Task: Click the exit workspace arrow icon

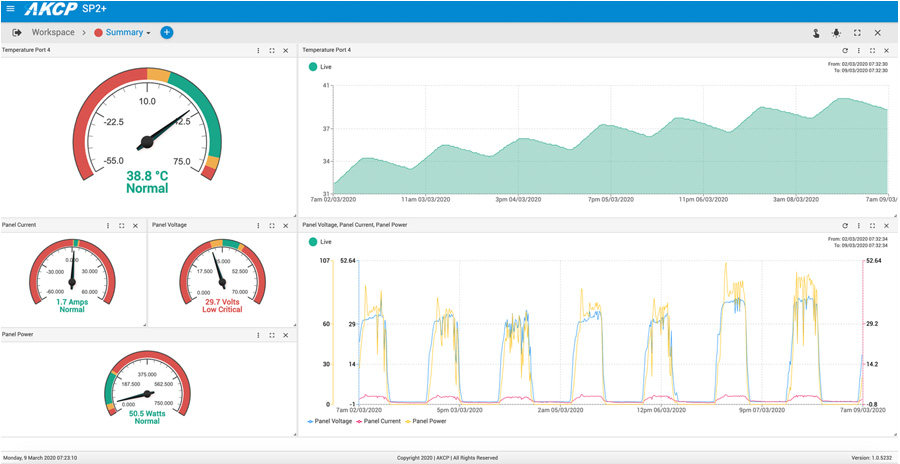Action: (17, 33)
